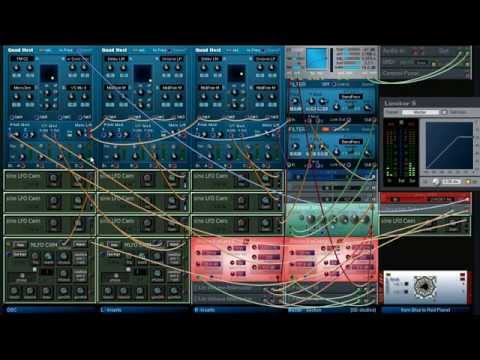
Task: Click the blue display of the analyzer module
Action: (317, 59)
